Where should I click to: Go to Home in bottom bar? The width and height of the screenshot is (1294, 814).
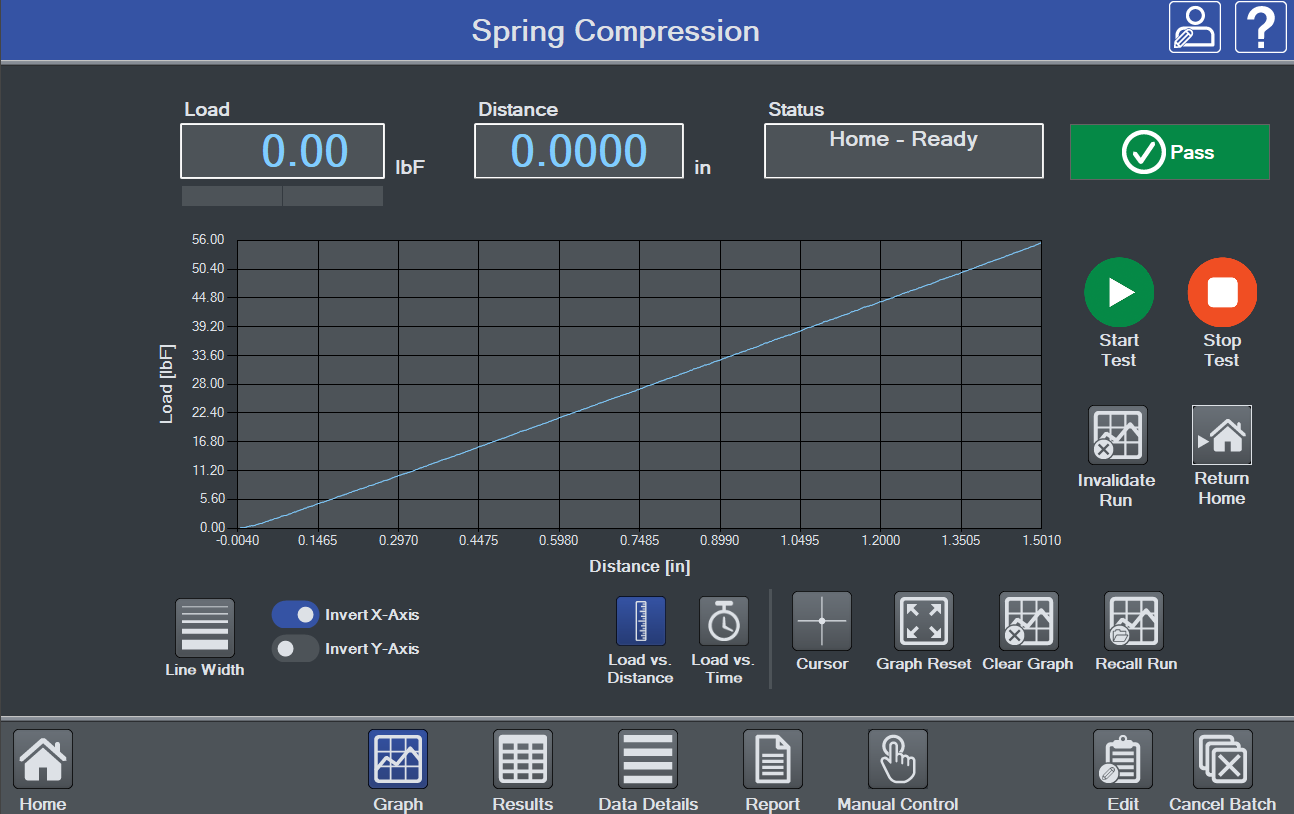click(43, 759)
